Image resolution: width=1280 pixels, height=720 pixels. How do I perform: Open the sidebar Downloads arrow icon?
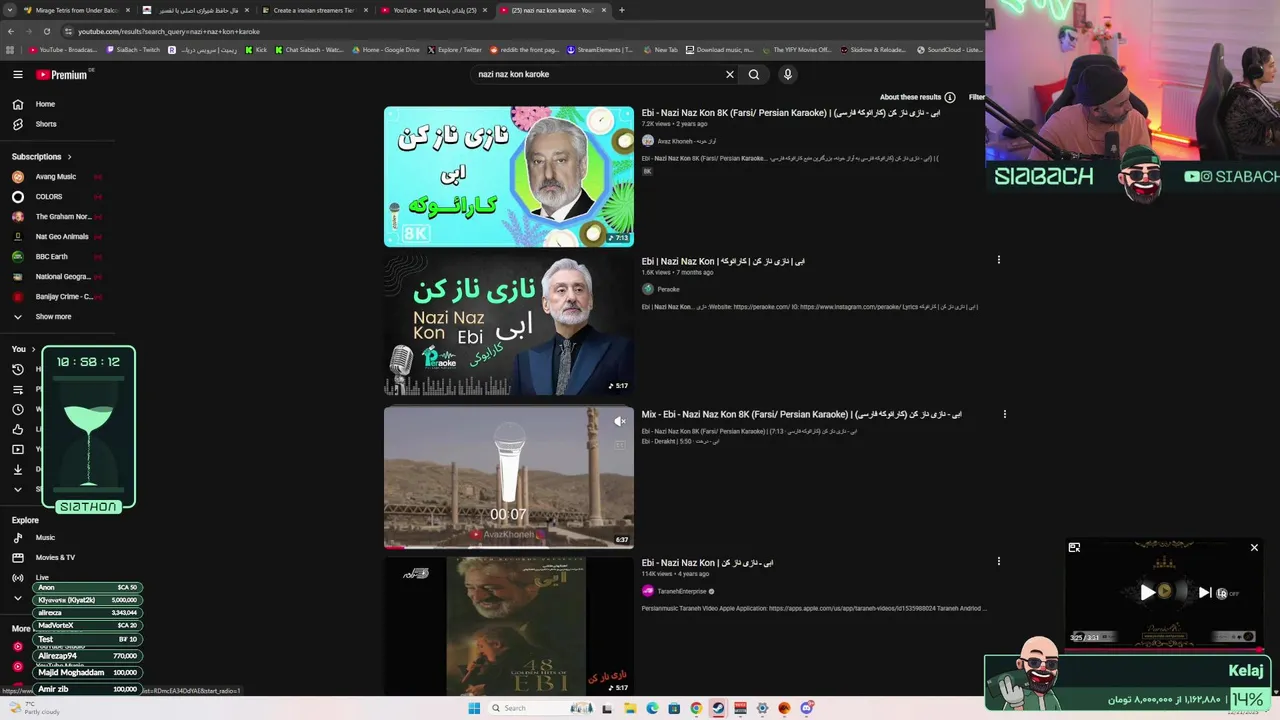18,469
